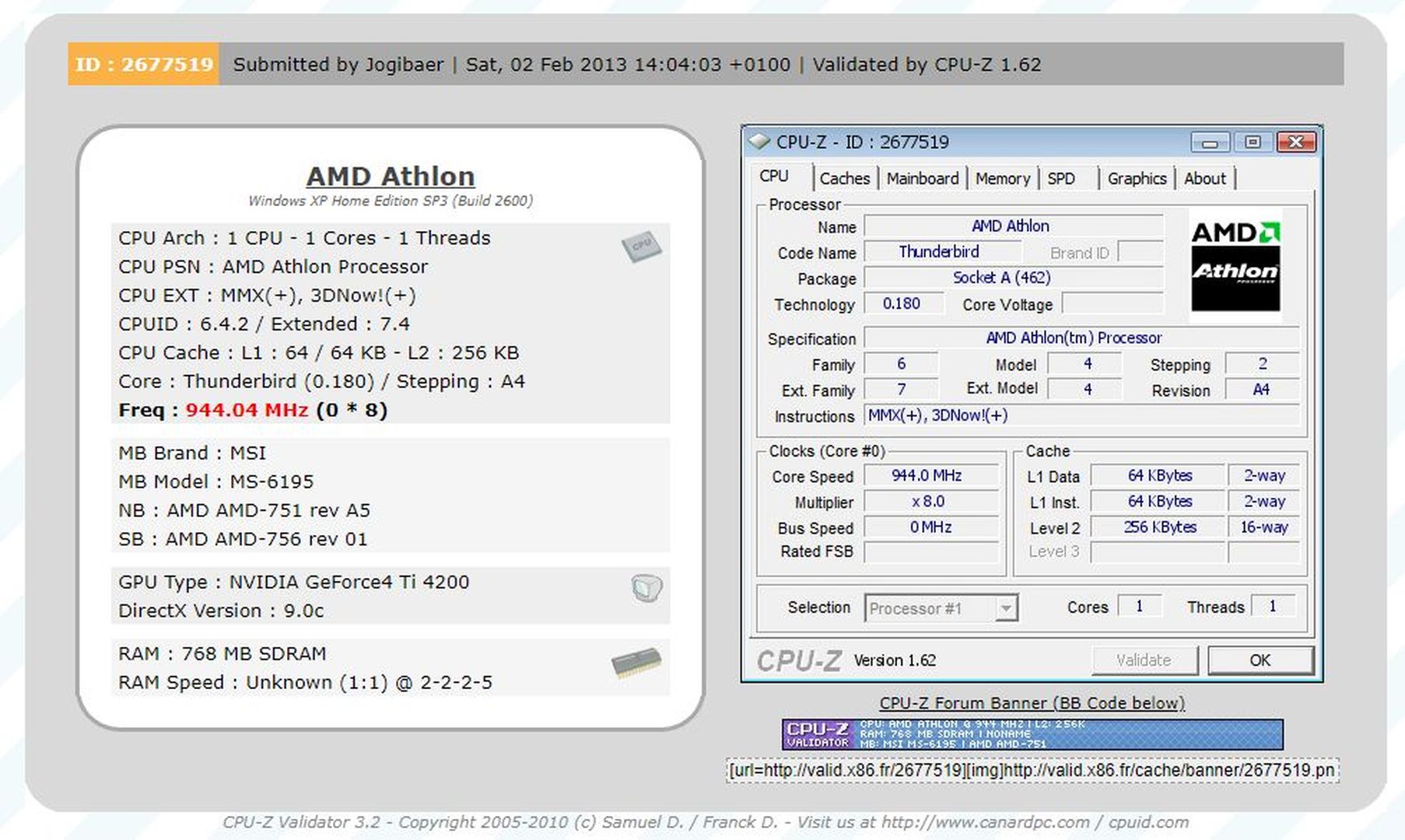Click the Level 2 16-way value

pyautogui.click(x=1263, y=527)
